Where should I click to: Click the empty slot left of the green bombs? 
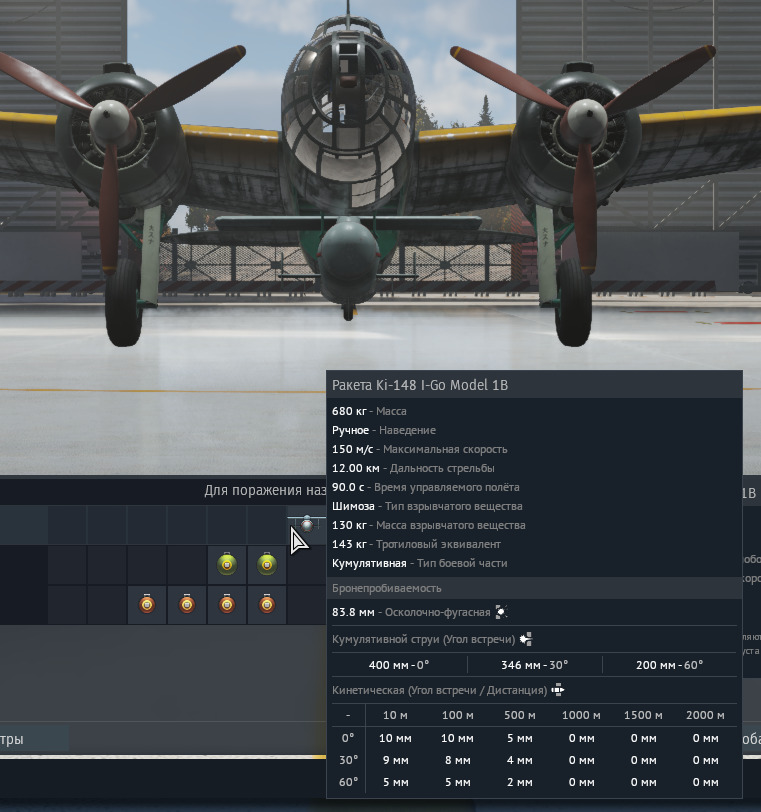187,565
